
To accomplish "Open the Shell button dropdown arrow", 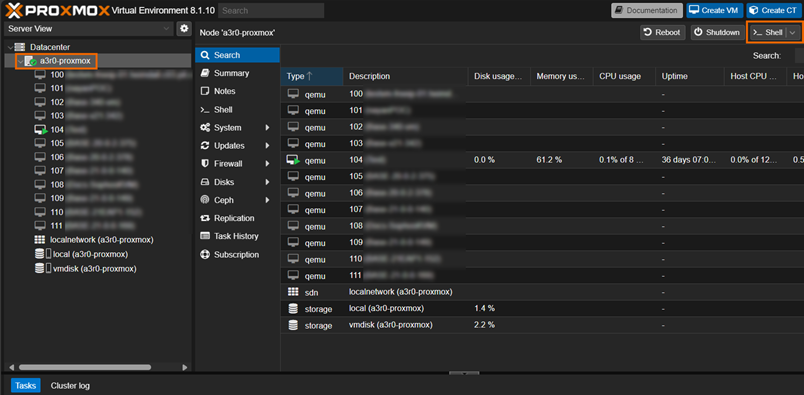I will 793,32.
